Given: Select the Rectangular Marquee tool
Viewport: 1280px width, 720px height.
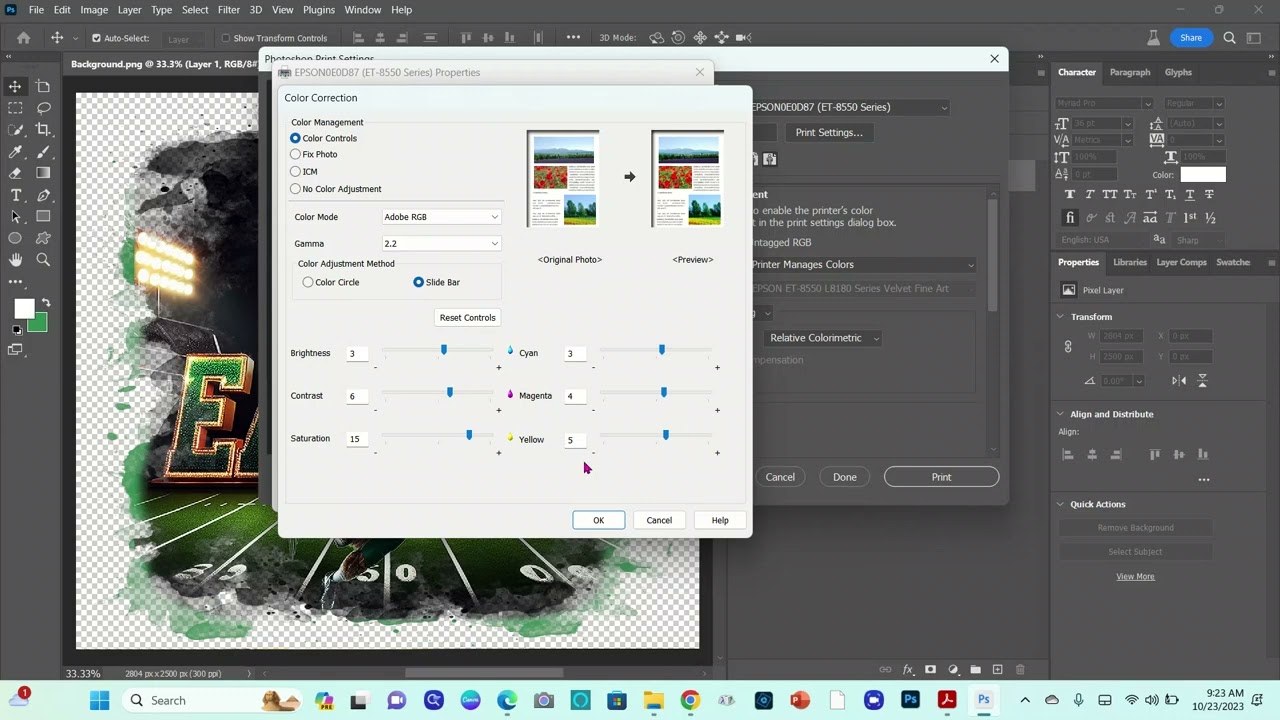Looking at the screenshot, I should pyautogui.click(x=15, y=108).
